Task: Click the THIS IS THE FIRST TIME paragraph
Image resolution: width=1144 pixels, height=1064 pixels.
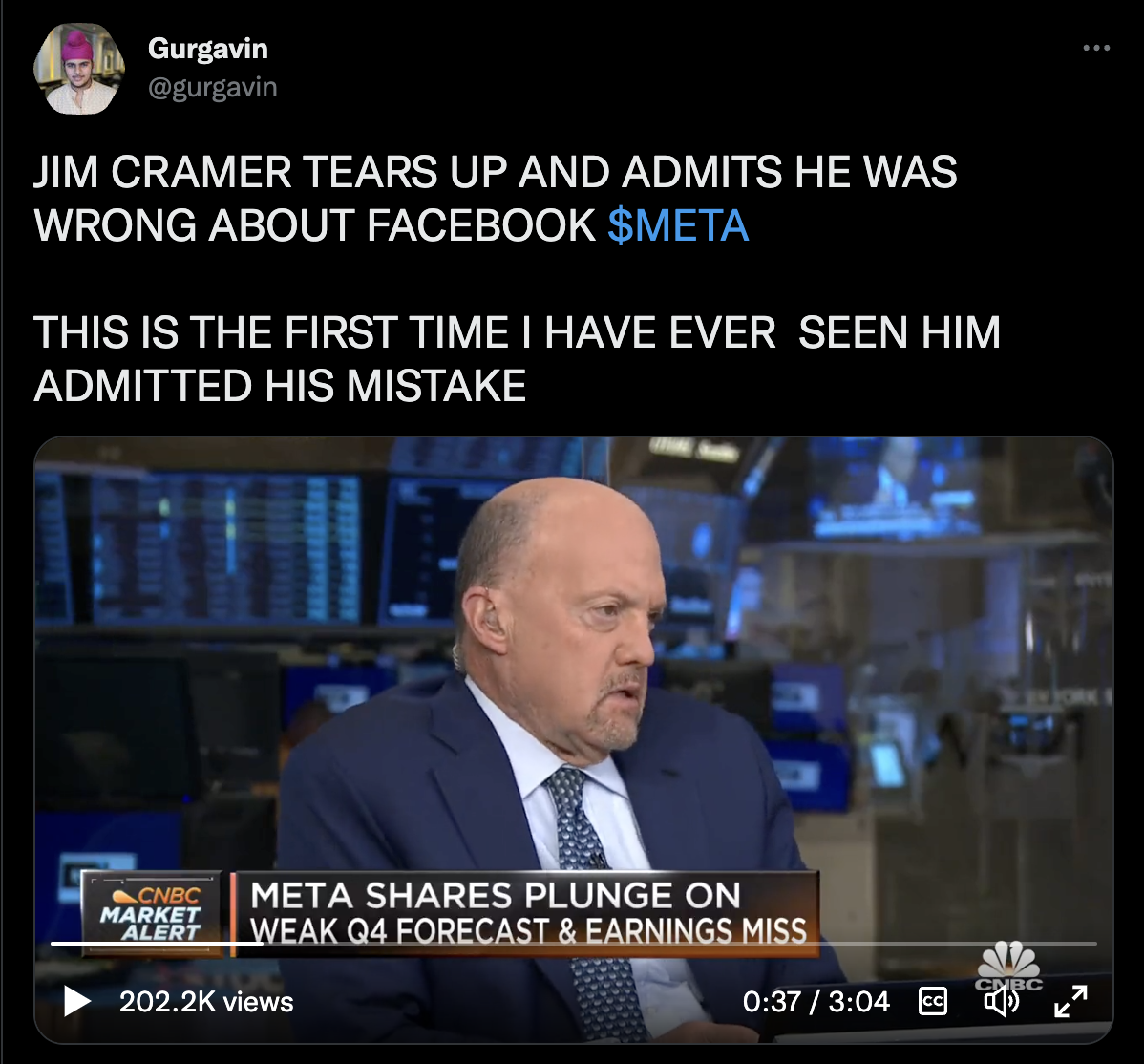Action: [x=518, y=358]
